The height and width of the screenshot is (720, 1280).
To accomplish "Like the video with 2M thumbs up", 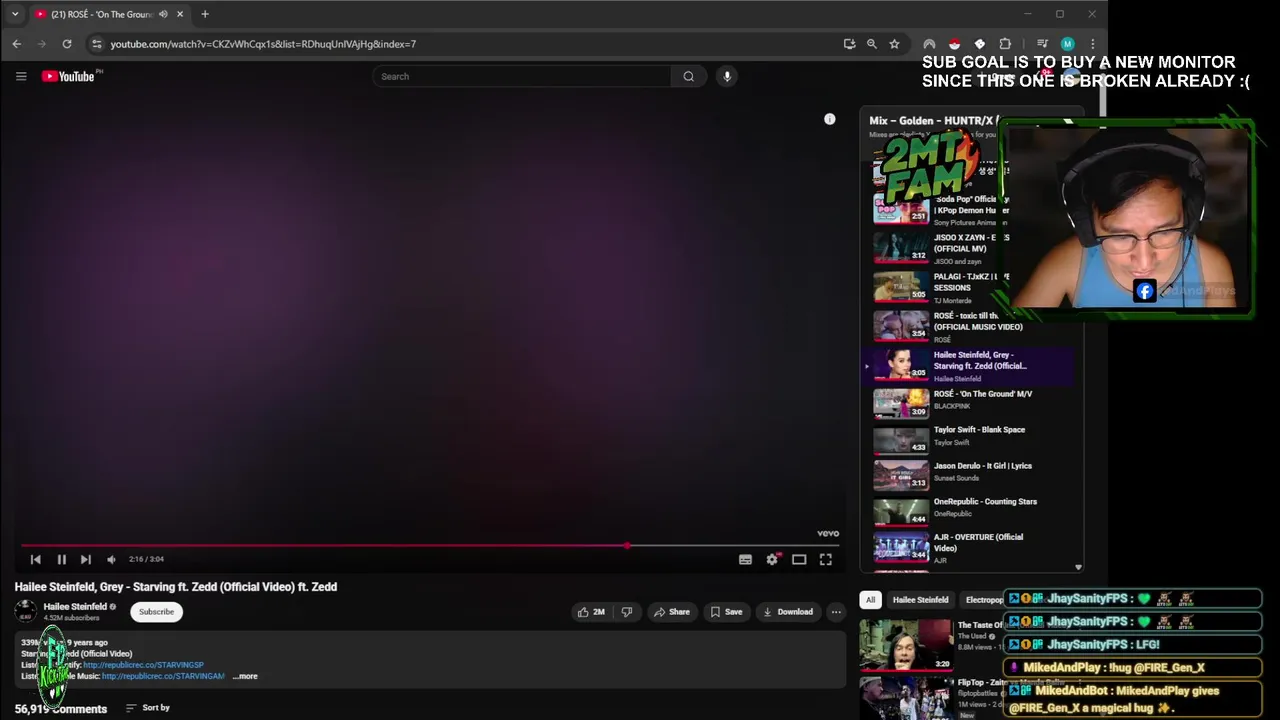I will (x=591, y=612).
